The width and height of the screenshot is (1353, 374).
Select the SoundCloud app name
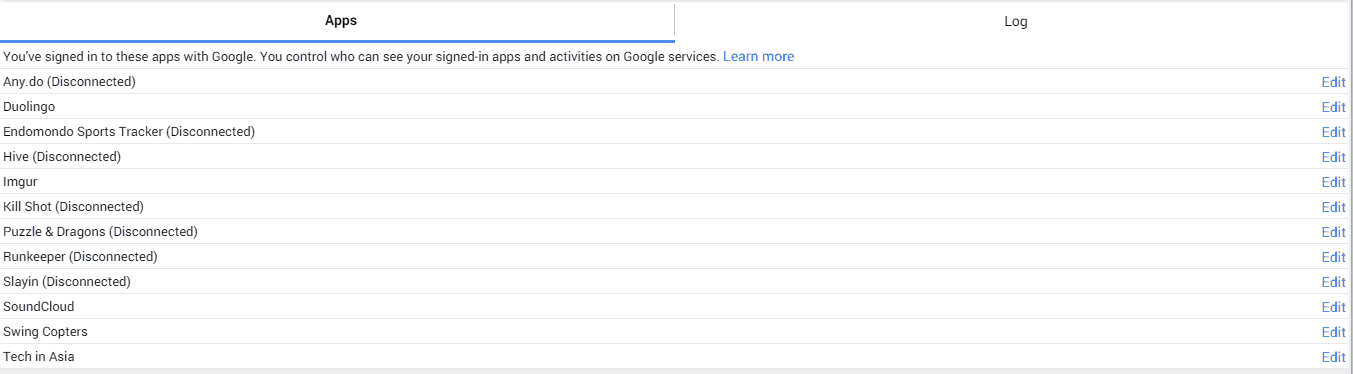pos(39,307)
